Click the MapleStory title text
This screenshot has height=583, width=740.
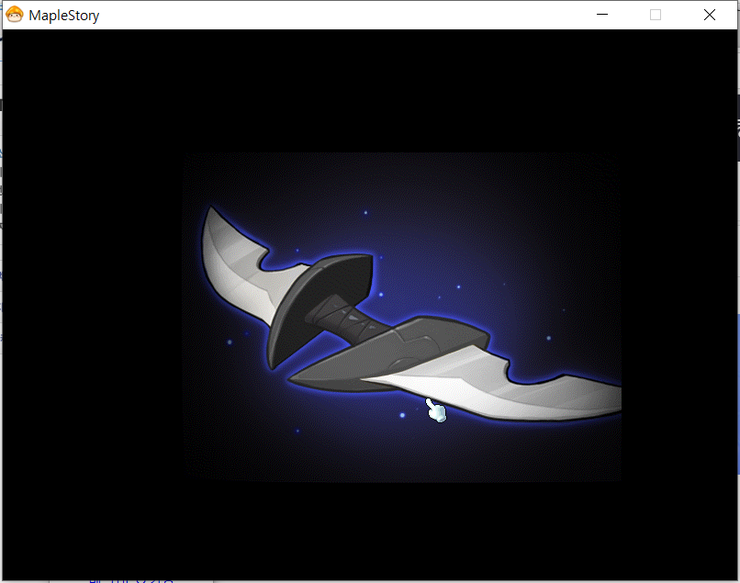pyautogui.click(x=64, y=16)
